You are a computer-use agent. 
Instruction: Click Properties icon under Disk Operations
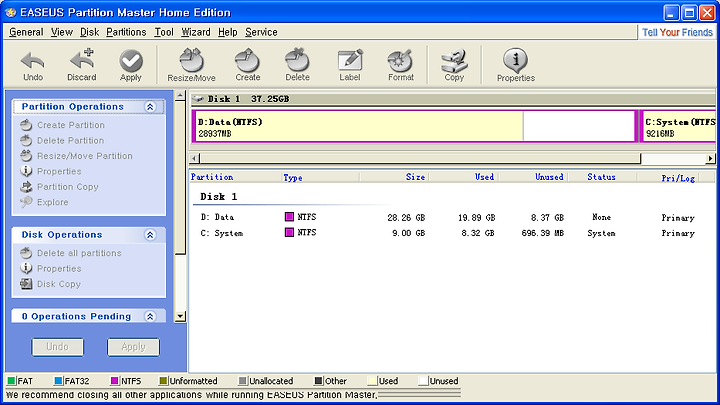[x=26, y=268]
